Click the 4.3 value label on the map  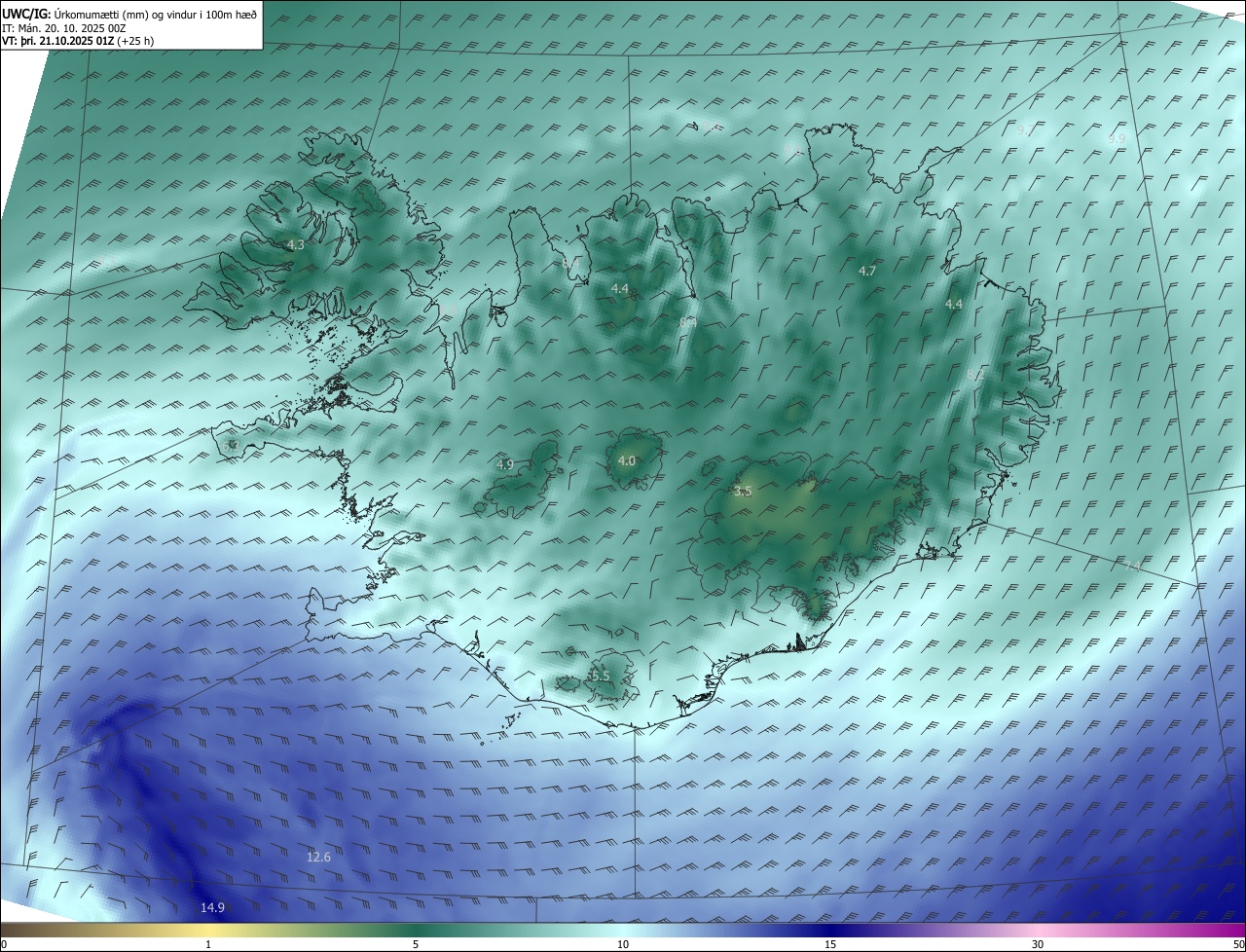(296, 245)
